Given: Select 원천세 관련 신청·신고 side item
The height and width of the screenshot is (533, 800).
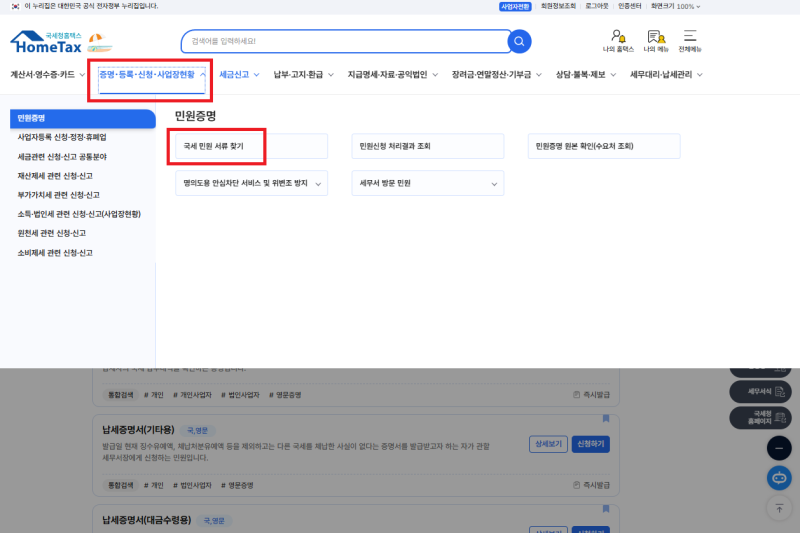Looking at the screenshot, I should (52, 233).
